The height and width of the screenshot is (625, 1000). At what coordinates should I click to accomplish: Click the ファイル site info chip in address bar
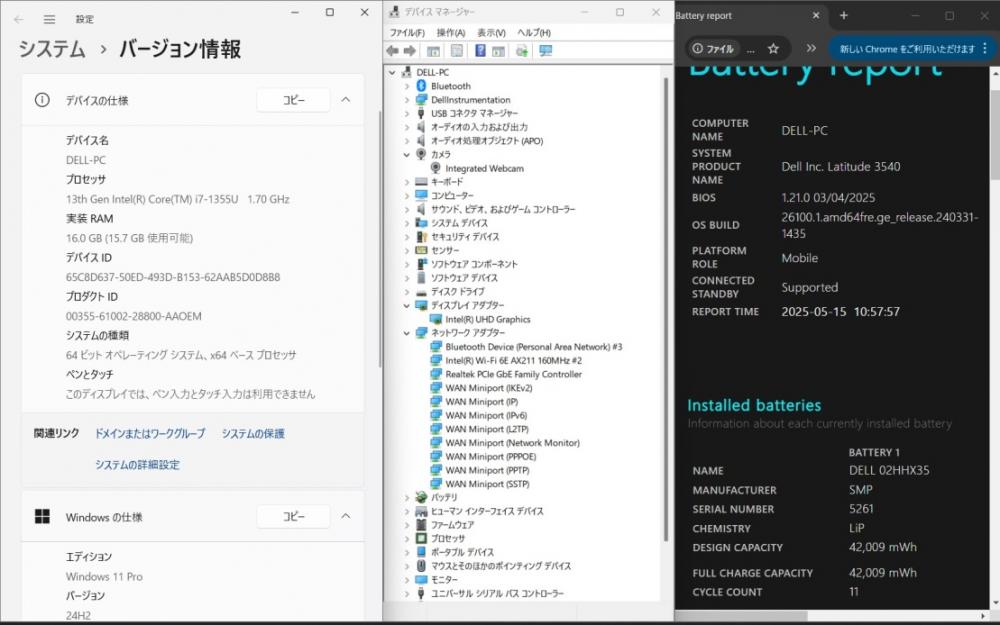[713, 48]
